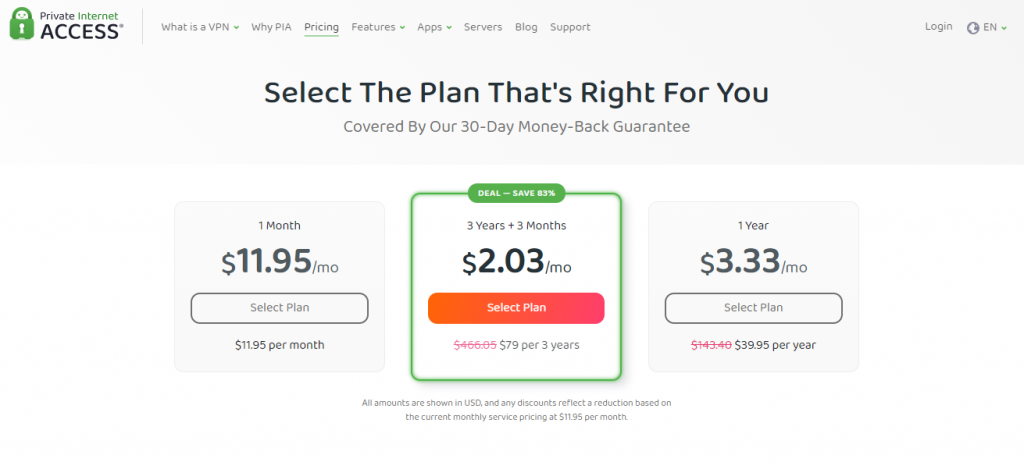Click the DEAL — SAVE 83% badge
Viewport: 1024px width, 462px height.
(516, 193)
